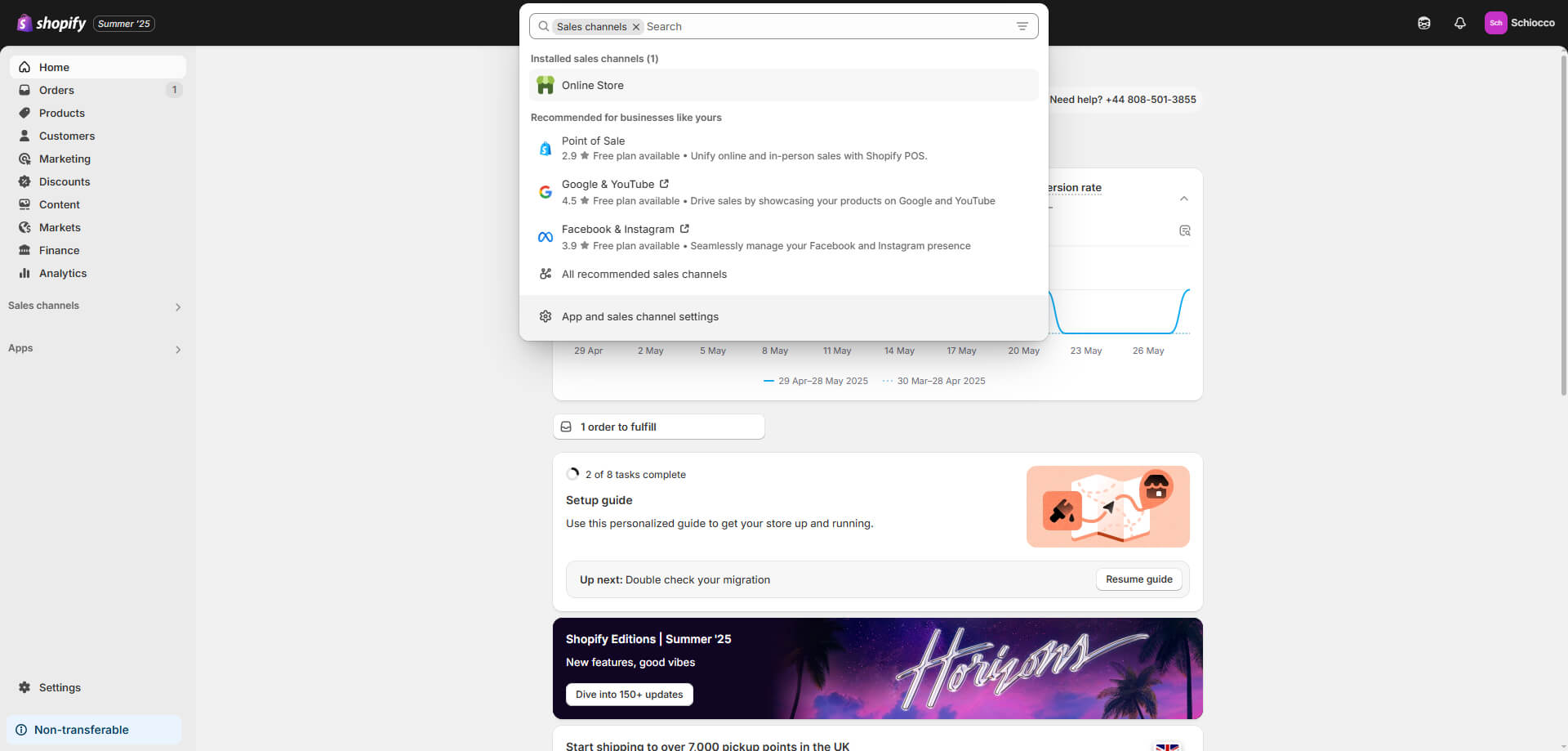Choose Facebook & Instagram sales channel
Image resolution: width=1568 pixels, height=751 pixels.
pyautogui.click(x=617, y=230)
